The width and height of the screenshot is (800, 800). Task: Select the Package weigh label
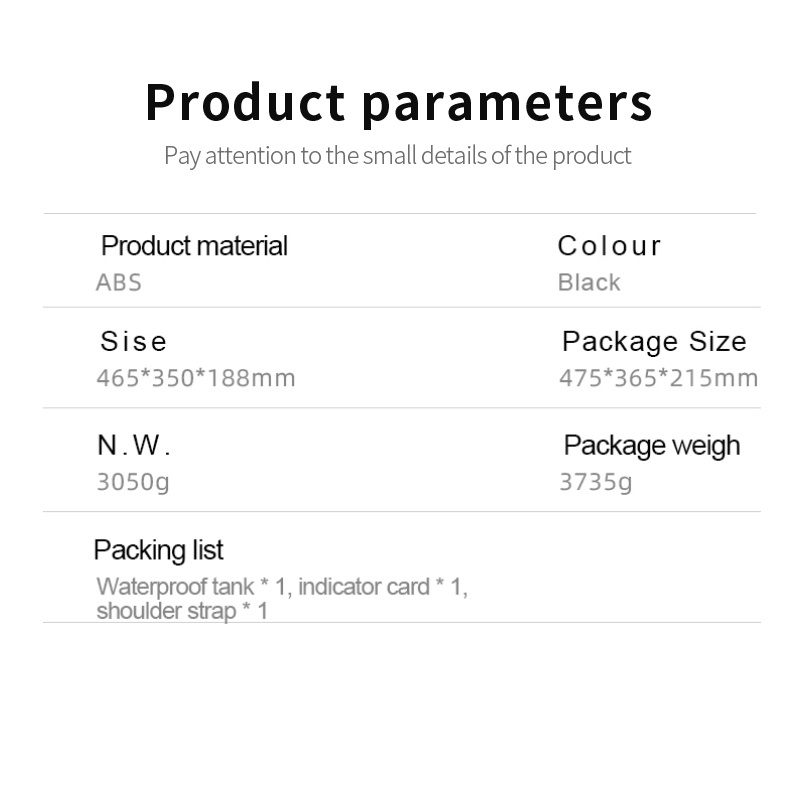pyautogui.click(x=652, y=446)
